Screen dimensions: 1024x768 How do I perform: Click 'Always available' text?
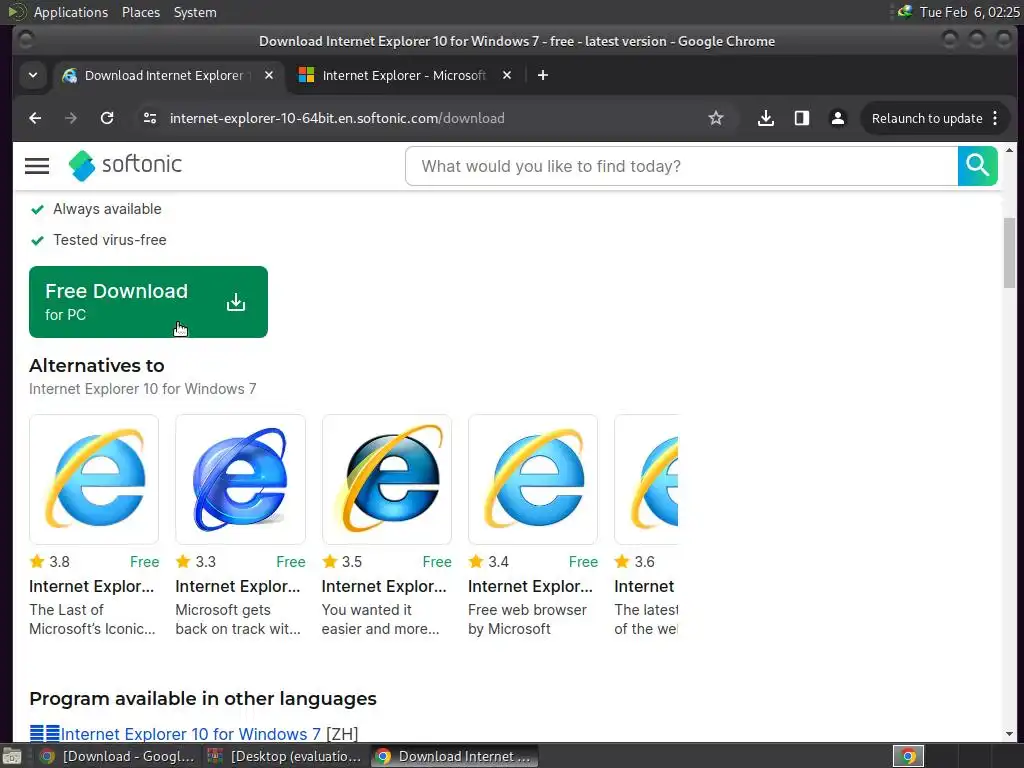coord(107,209)
